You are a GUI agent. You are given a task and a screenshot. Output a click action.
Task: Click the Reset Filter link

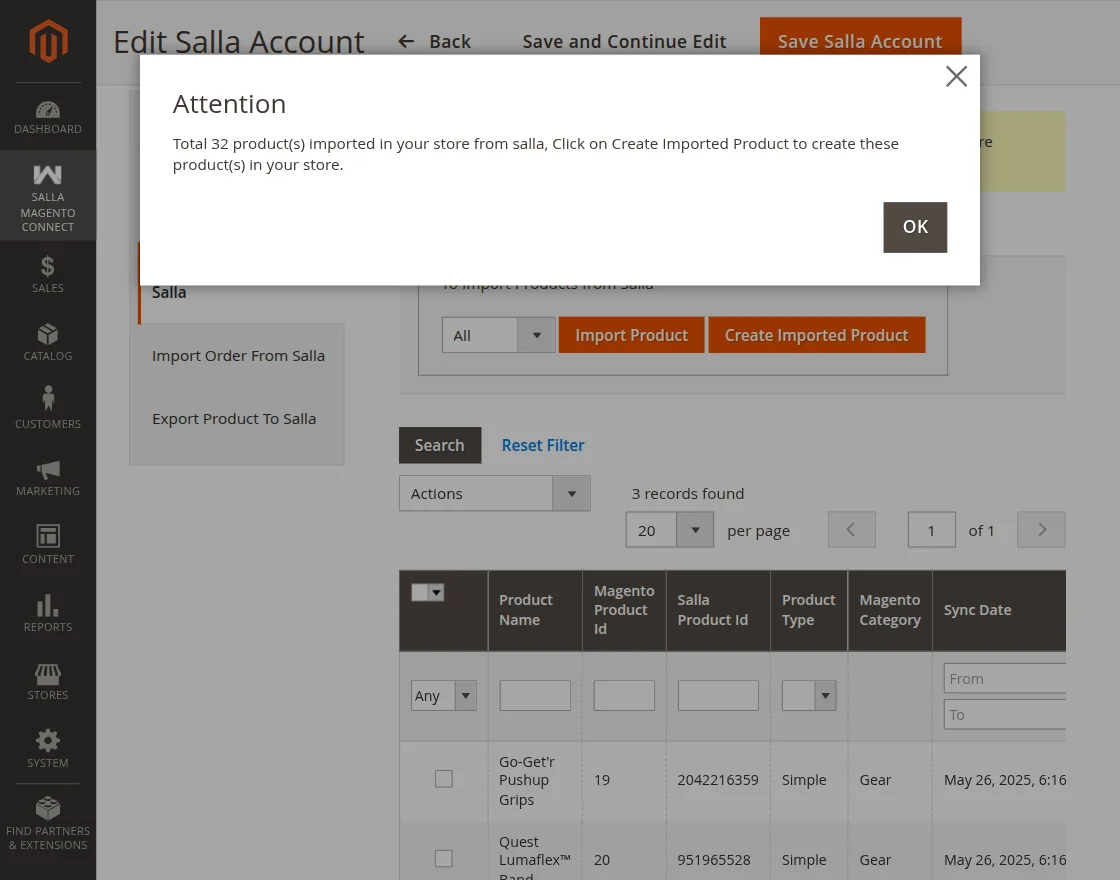tap(543, 445)
